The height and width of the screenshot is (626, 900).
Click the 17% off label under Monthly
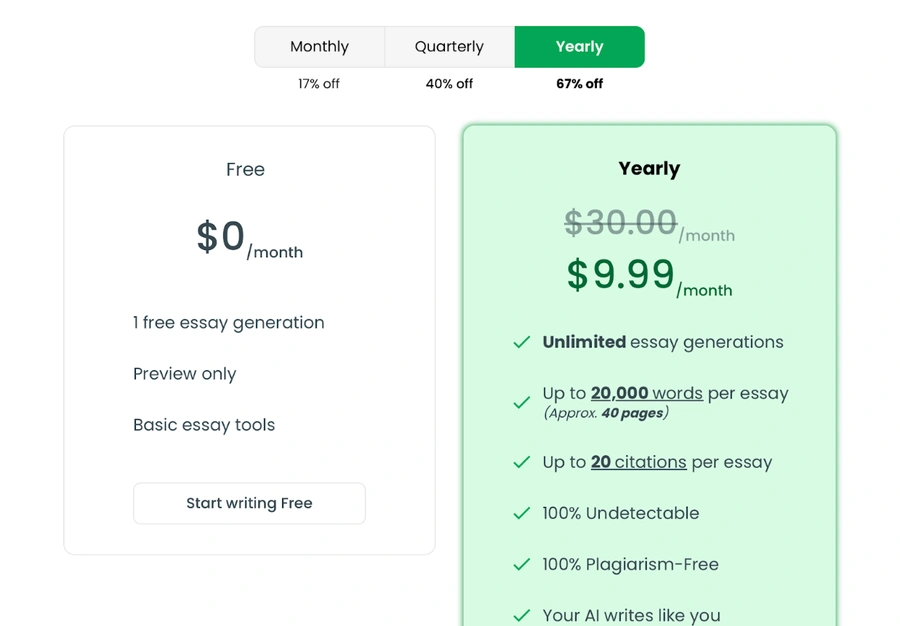pos(319,84)
